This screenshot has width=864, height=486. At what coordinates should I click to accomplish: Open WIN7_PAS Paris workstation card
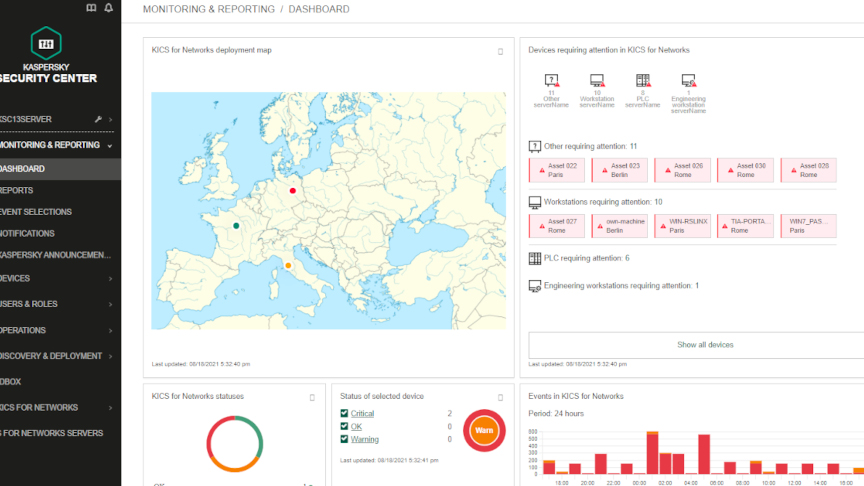click(x=808, y=226)
